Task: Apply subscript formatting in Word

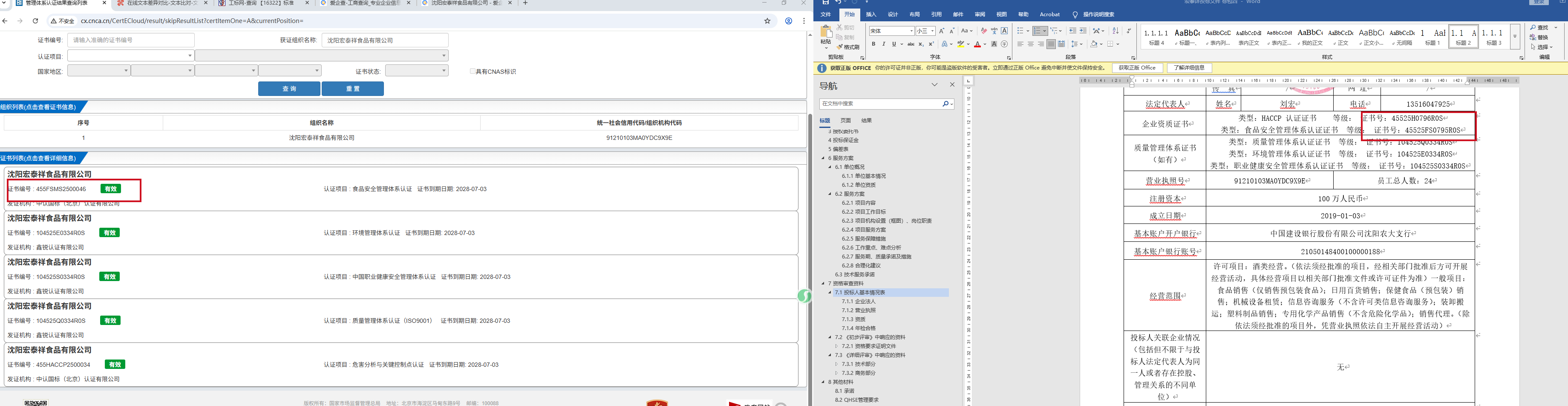Action: [x=921, y=44]
